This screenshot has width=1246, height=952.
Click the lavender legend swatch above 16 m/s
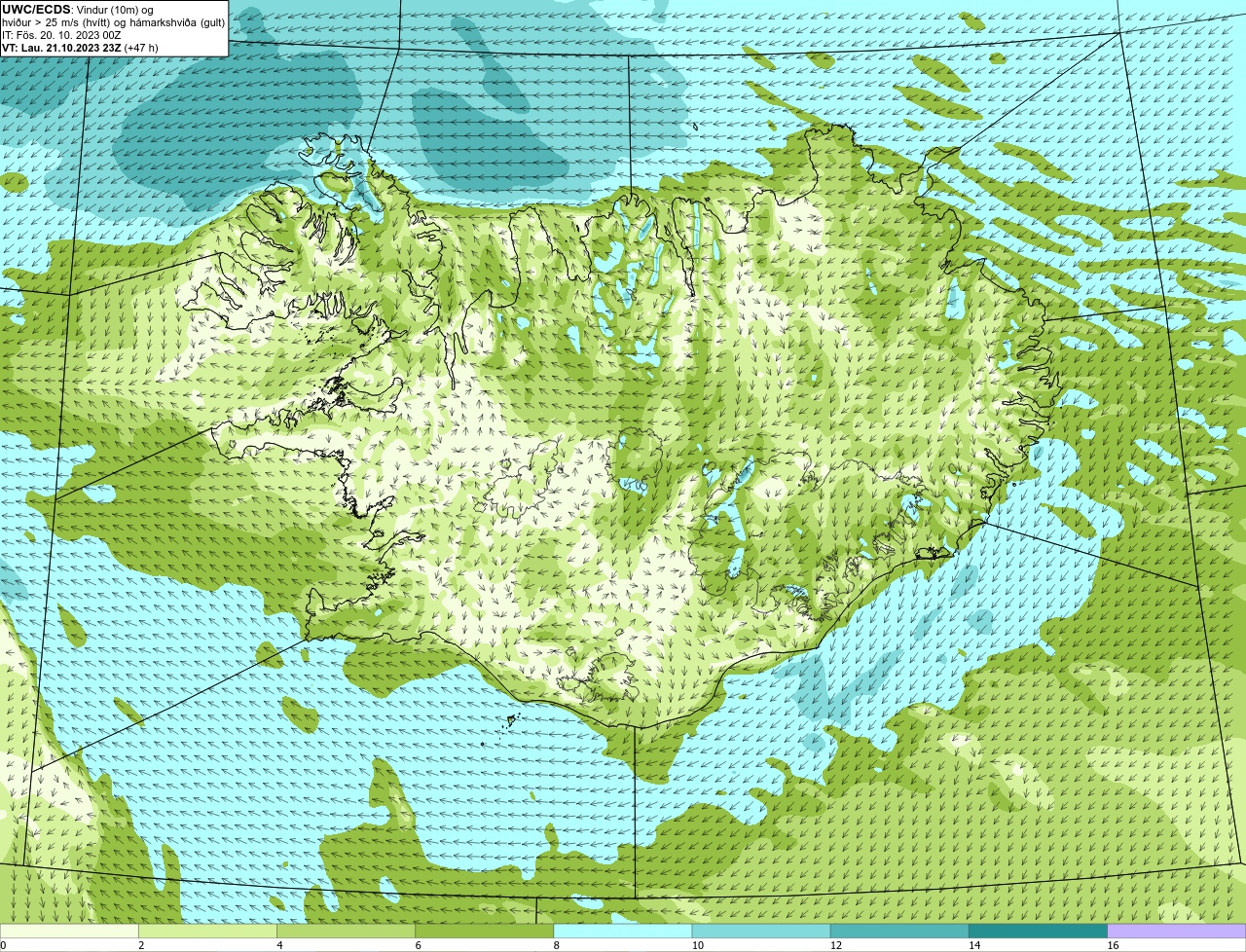(1176, 932)
